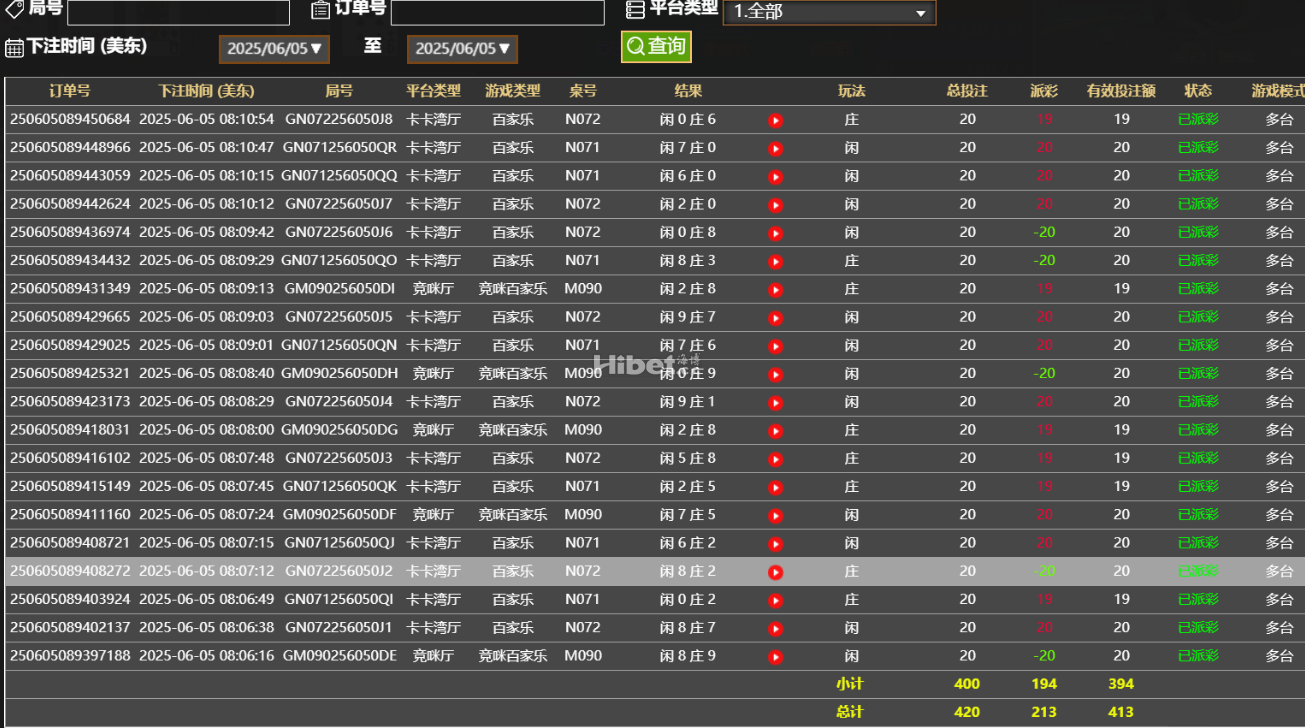Click calendar icon beside 下注时间 label

pos(14,47)
